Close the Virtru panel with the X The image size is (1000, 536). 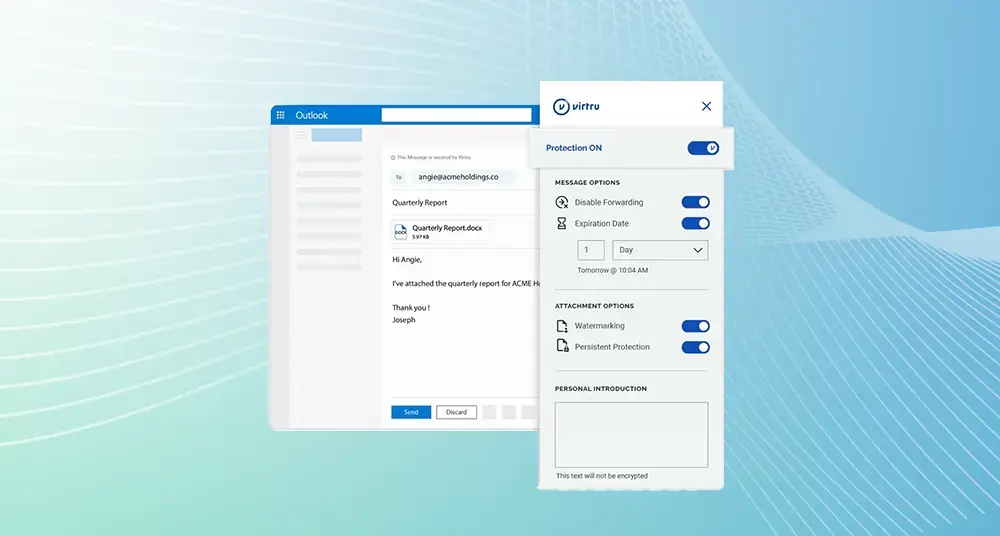(706, 106)
